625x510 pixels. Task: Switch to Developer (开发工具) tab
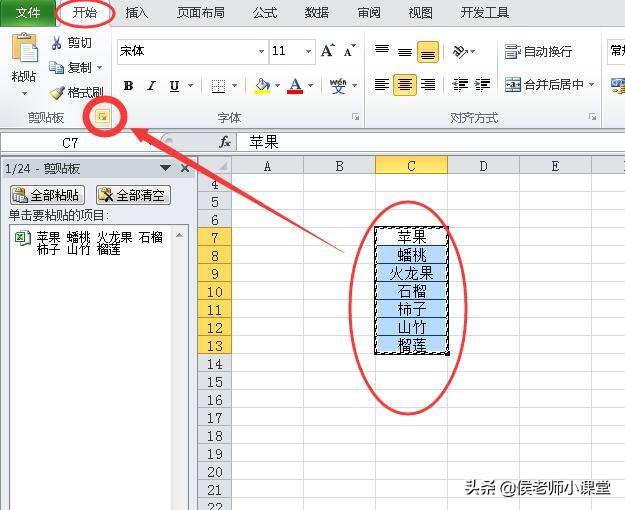click(x=484, y=13)
